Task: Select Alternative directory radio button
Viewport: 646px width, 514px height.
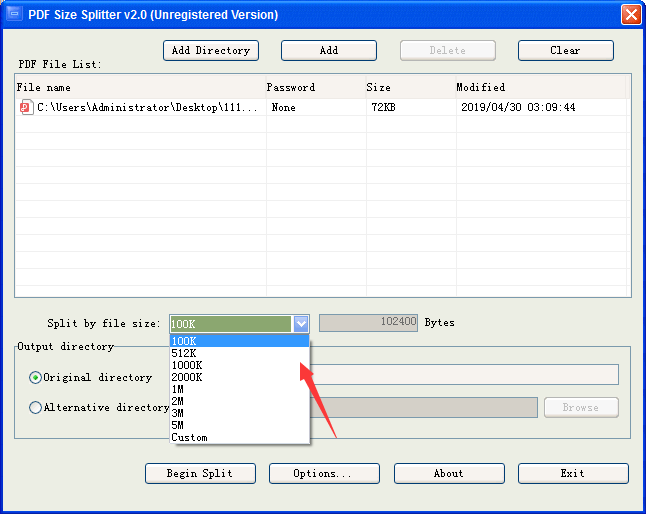Action: click(35, 407)
